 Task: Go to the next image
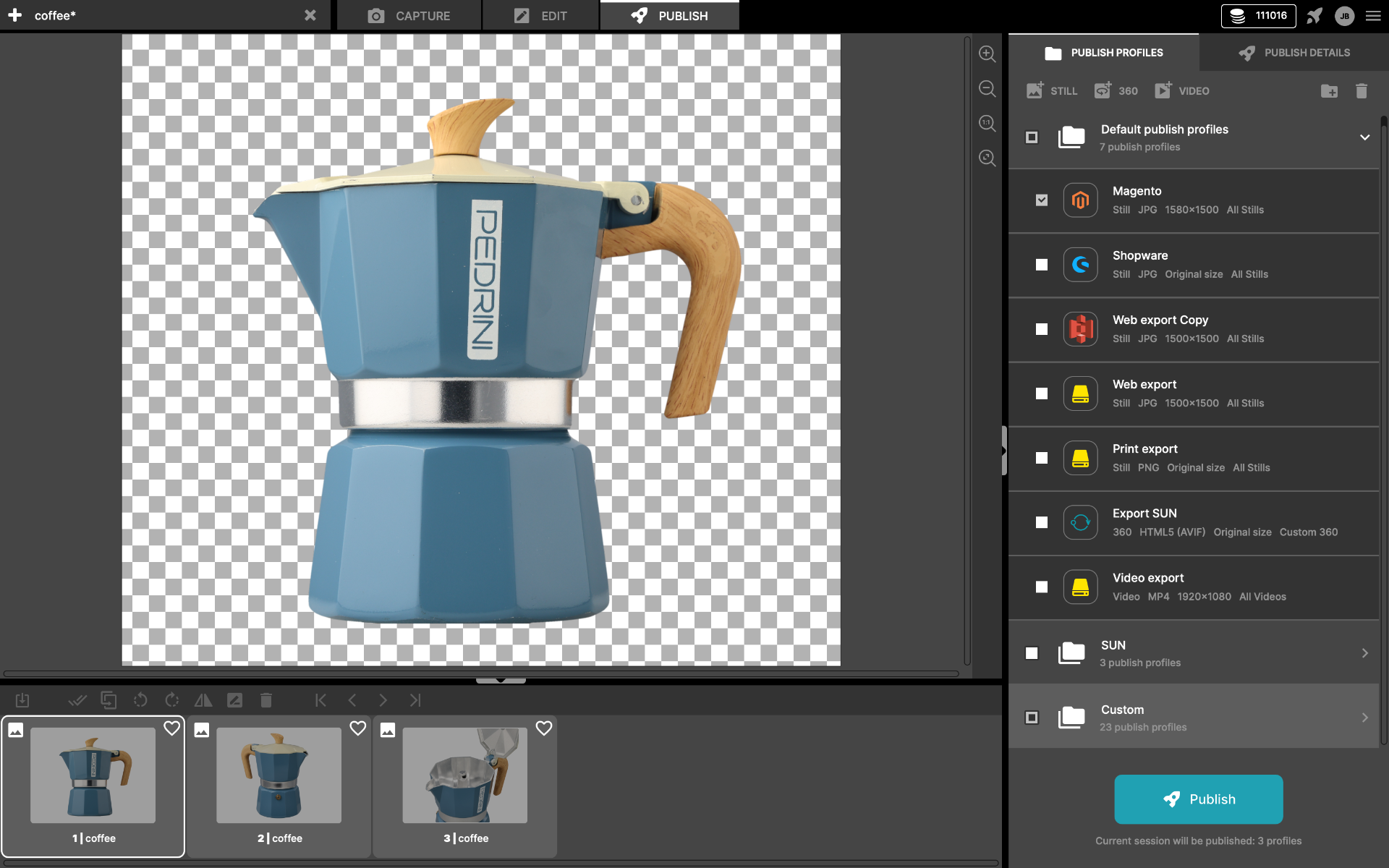[x=383, y=700]
